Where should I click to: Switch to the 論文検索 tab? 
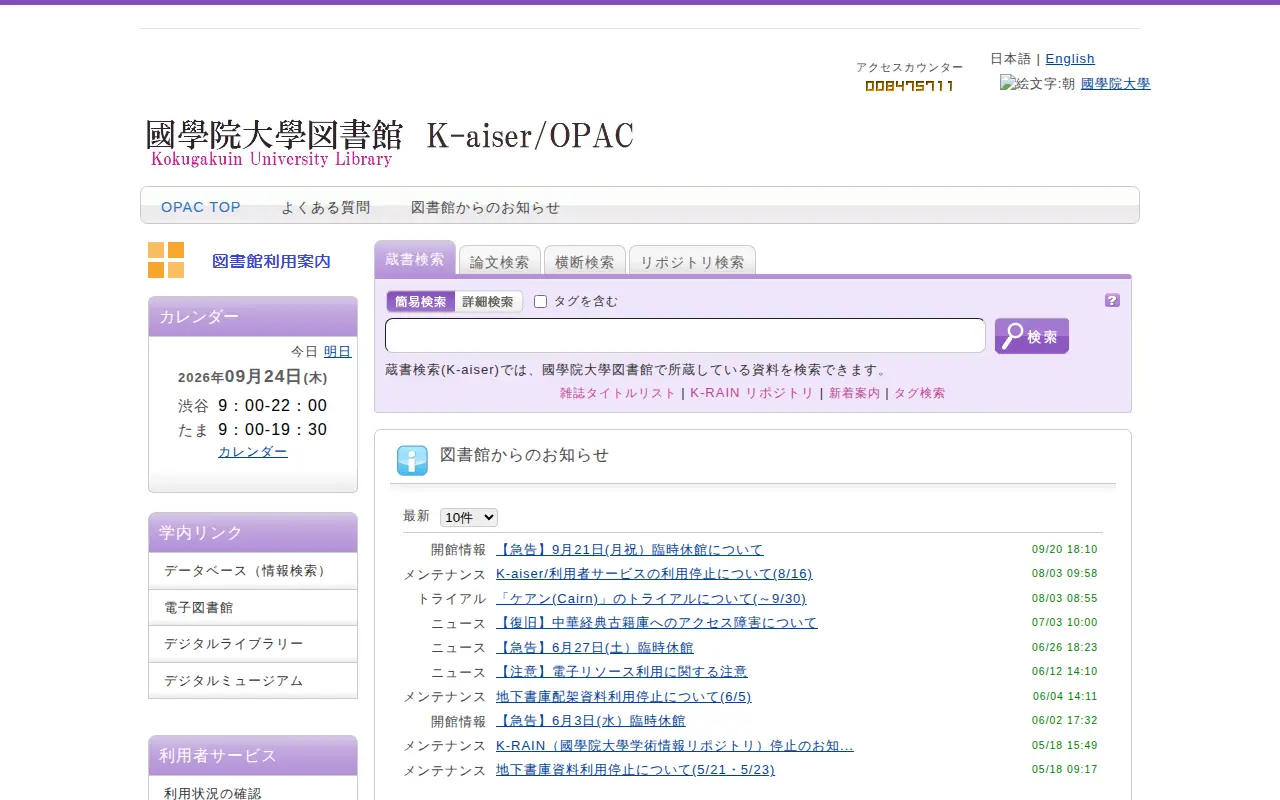(500, 261)
